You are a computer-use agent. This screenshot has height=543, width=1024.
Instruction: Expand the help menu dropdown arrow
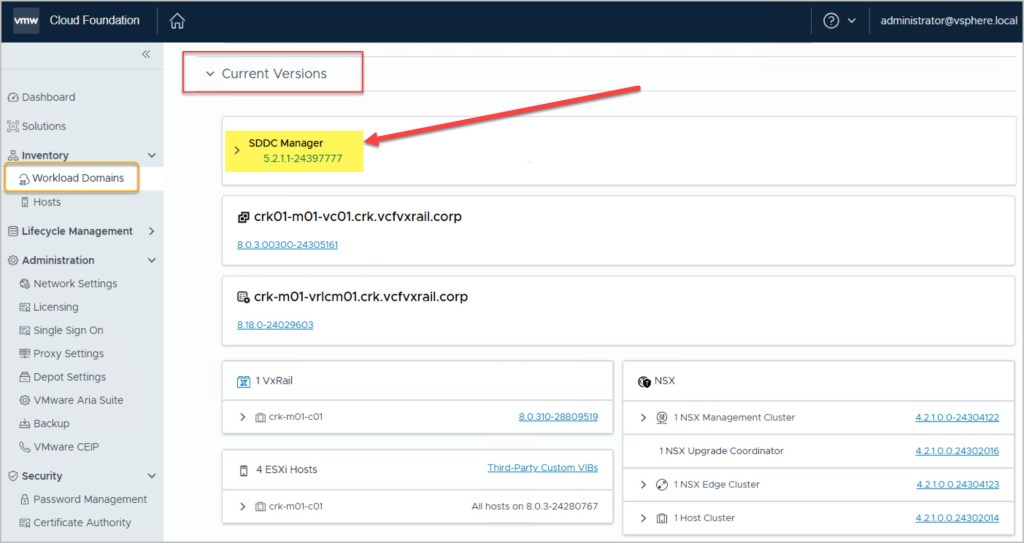point(852,21)
